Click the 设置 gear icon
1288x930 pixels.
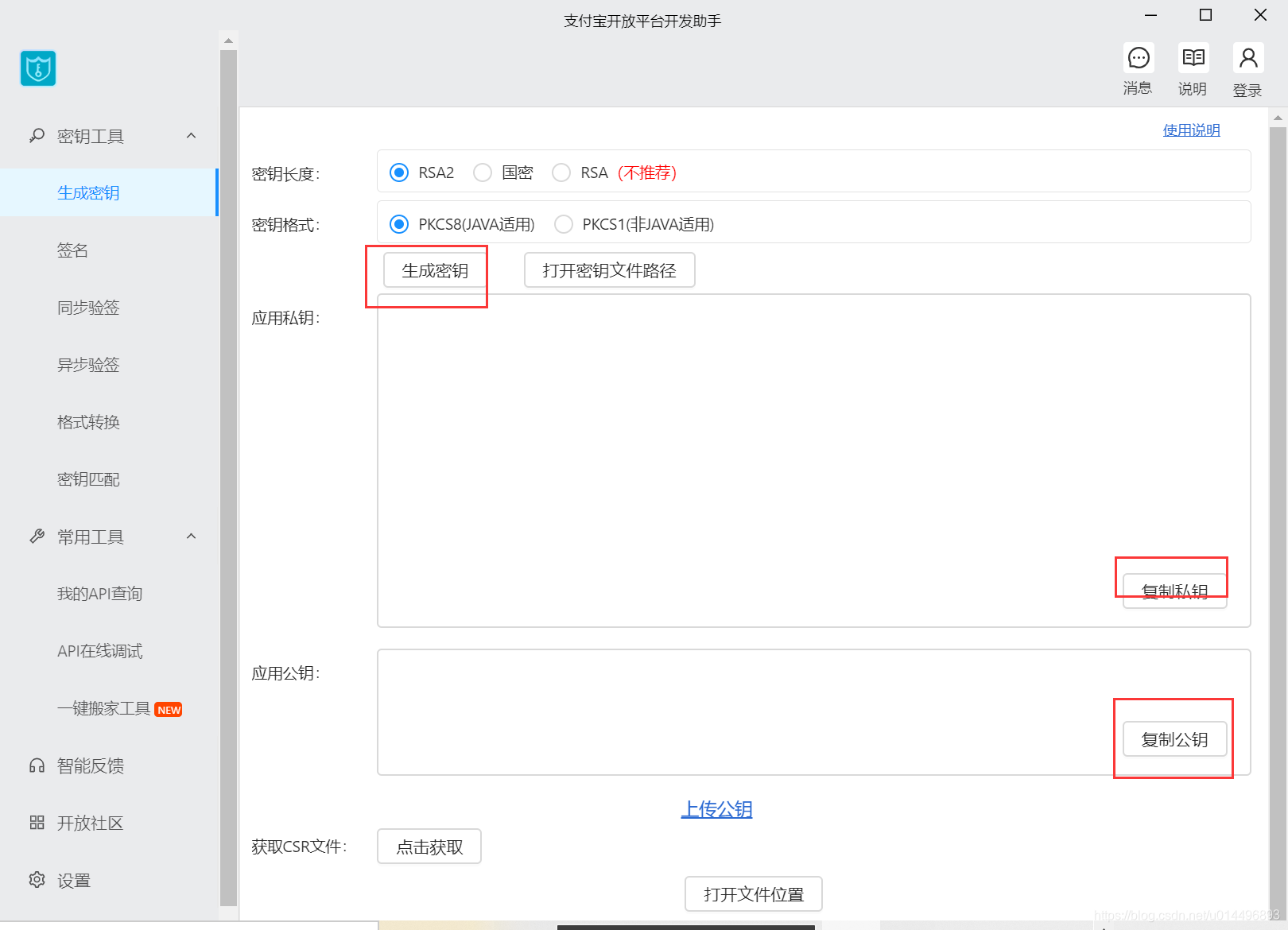click(x=37, y=880)
